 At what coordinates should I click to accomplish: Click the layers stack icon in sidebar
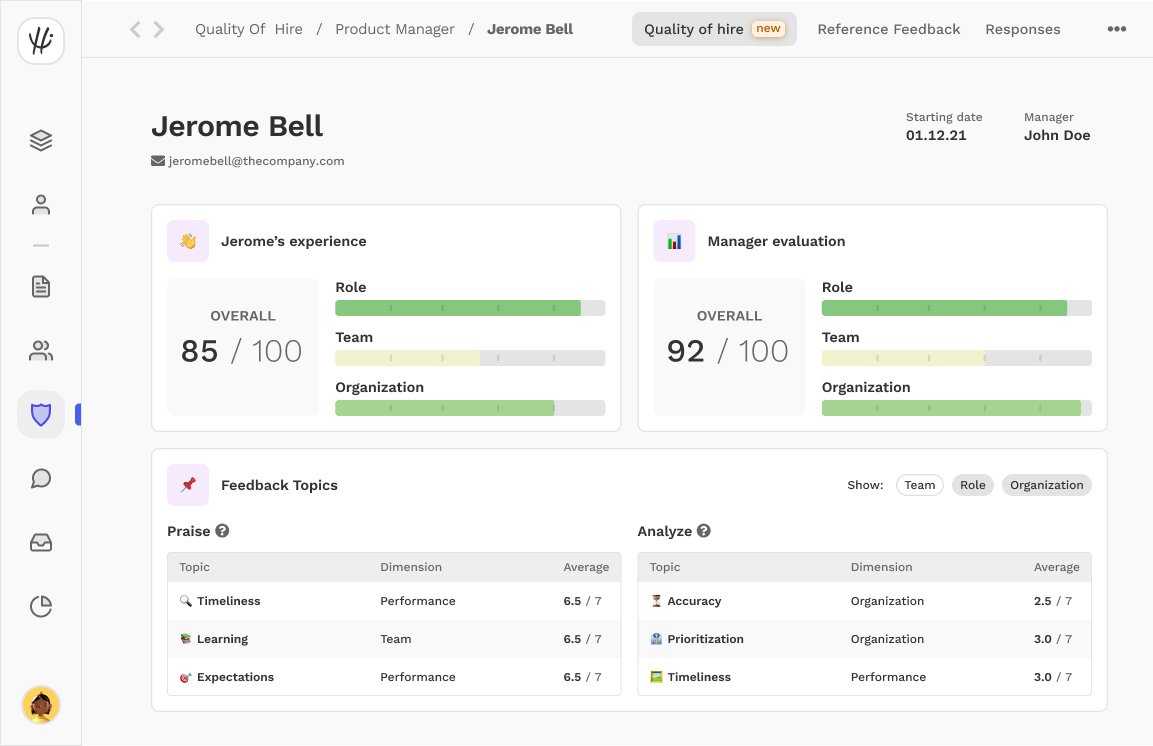click(41, 141)
